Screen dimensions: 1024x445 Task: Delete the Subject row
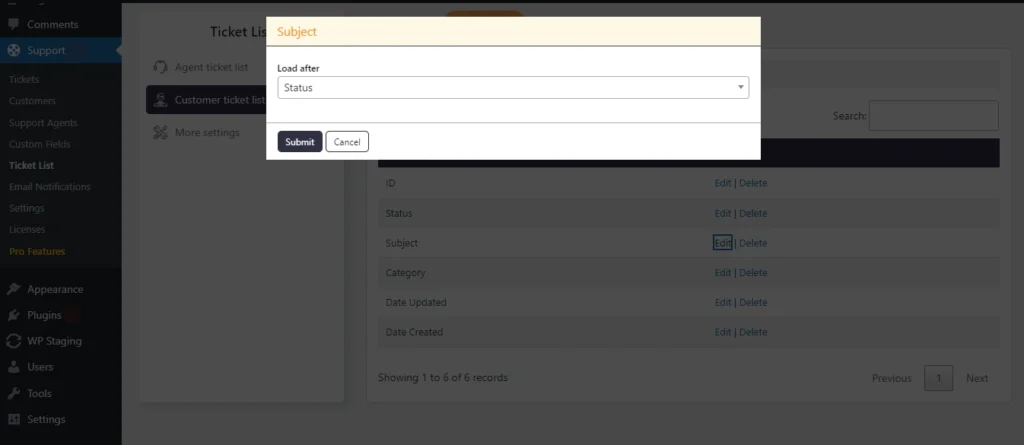[x=753, y=243]
